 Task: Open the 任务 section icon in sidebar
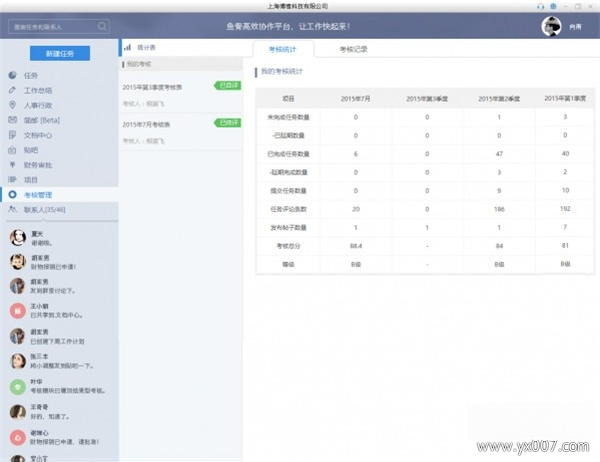(13, 75)
